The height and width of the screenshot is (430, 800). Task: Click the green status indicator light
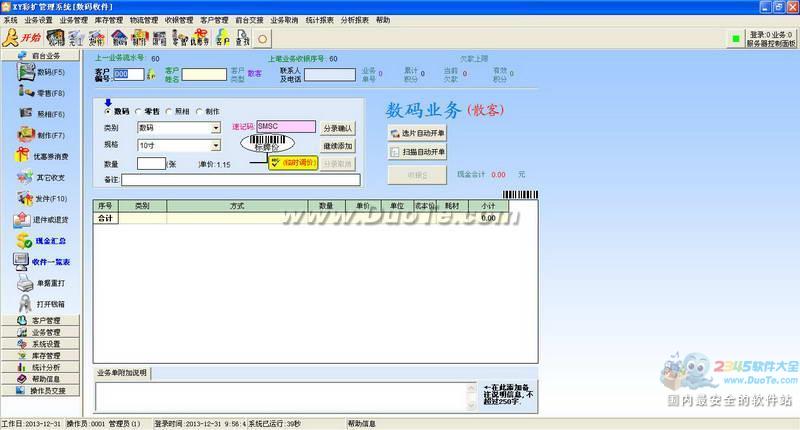click(x=735, y=39)
